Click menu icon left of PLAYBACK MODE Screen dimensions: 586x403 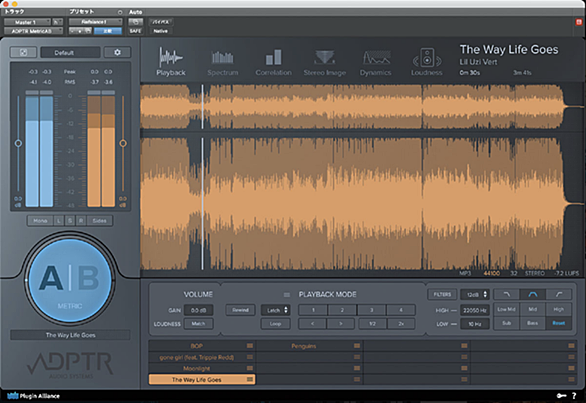(x=287, y=295)
